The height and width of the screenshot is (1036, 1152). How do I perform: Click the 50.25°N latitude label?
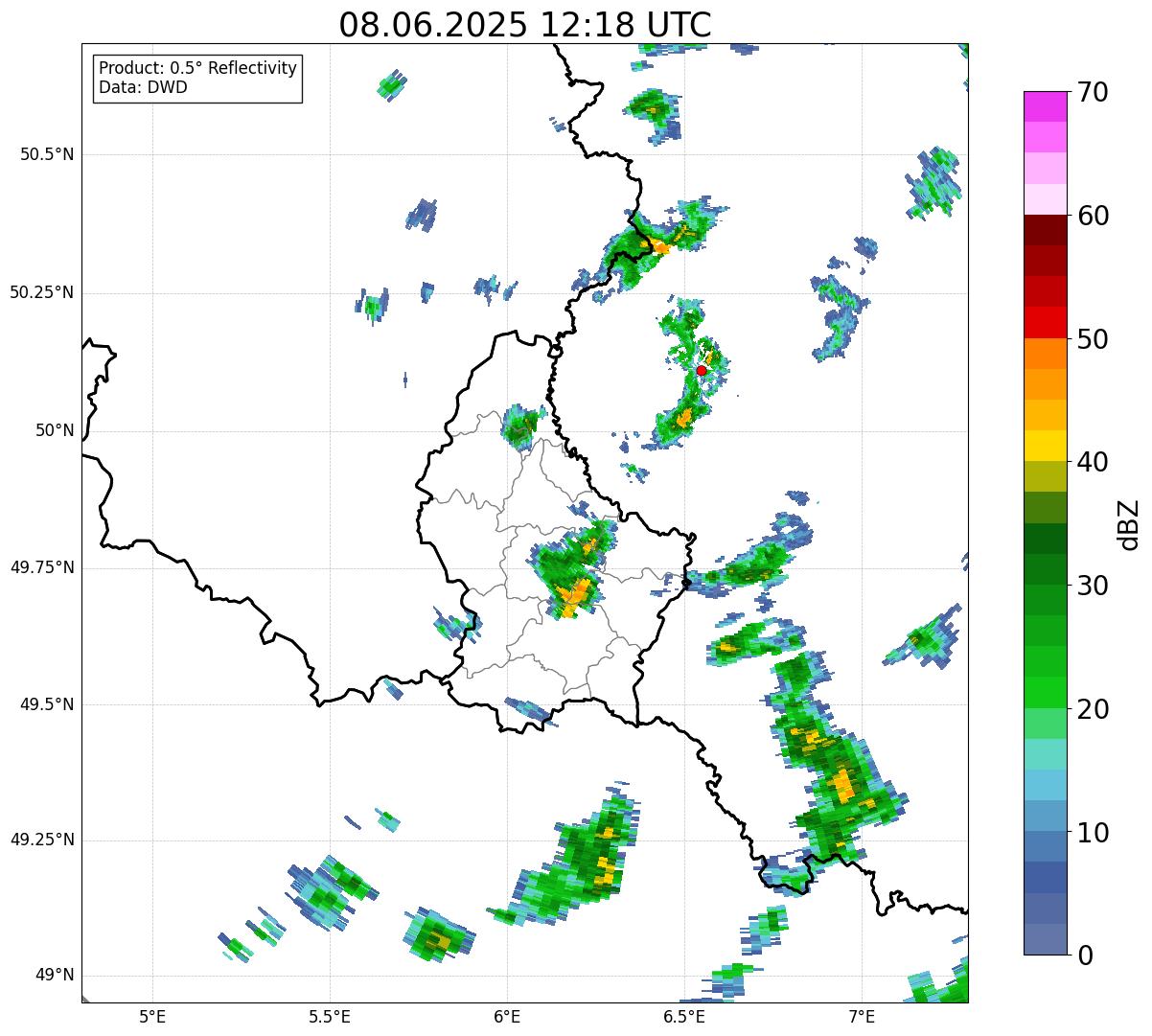42,292
